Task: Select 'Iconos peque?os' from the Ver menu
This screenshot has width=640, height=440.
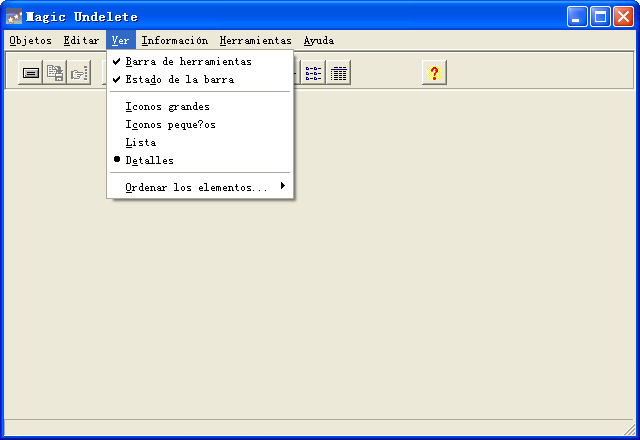Action: 170,124
